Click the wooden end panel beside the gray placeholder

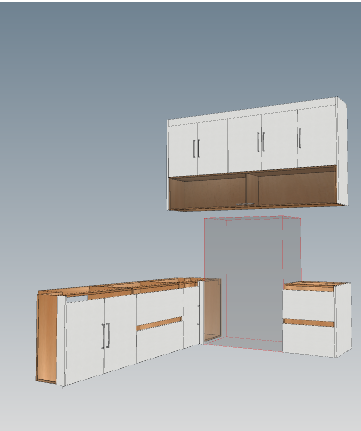click(x=211, y=309)
